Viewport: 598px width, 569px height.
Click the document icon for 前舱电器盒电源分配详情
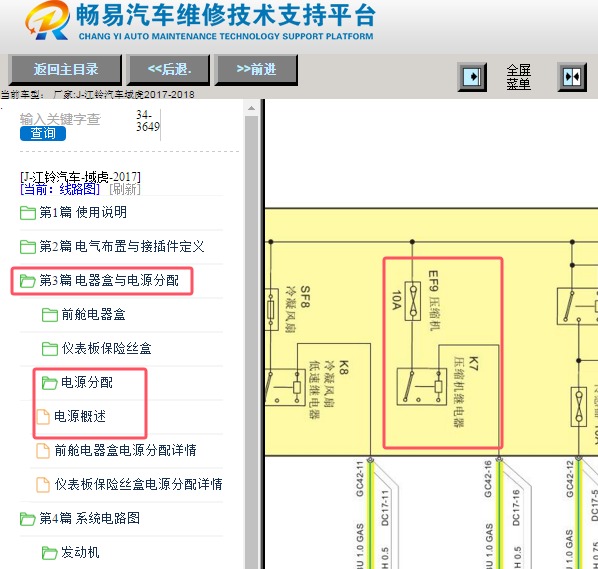[x=43, y=451]
